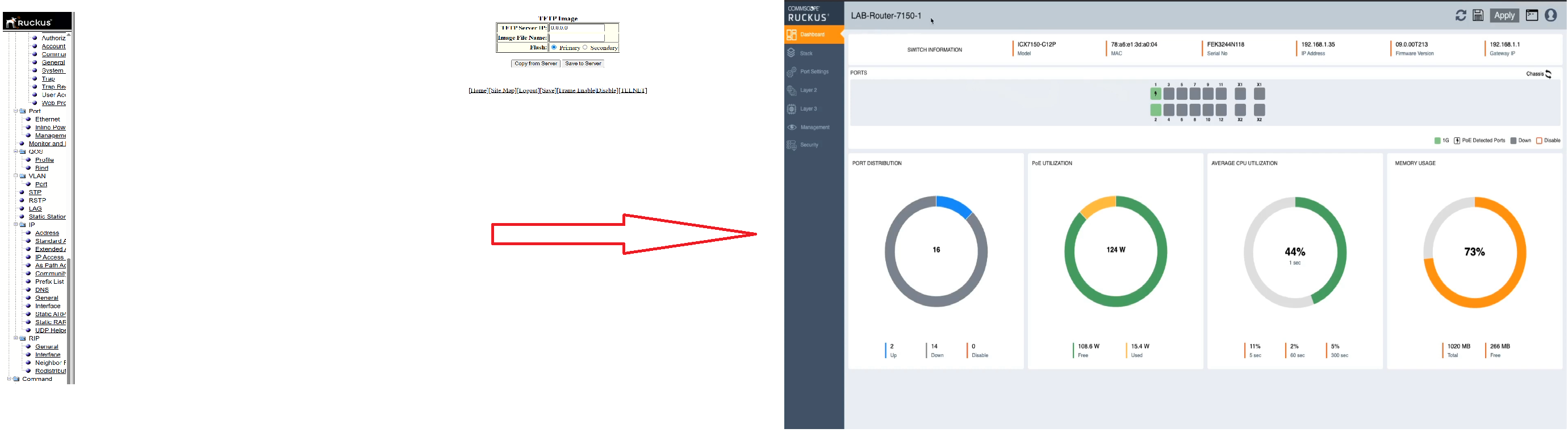Collapse the VLAN folder in the tree
Viewport: 1568px width, 441px height.
point(16,176)
